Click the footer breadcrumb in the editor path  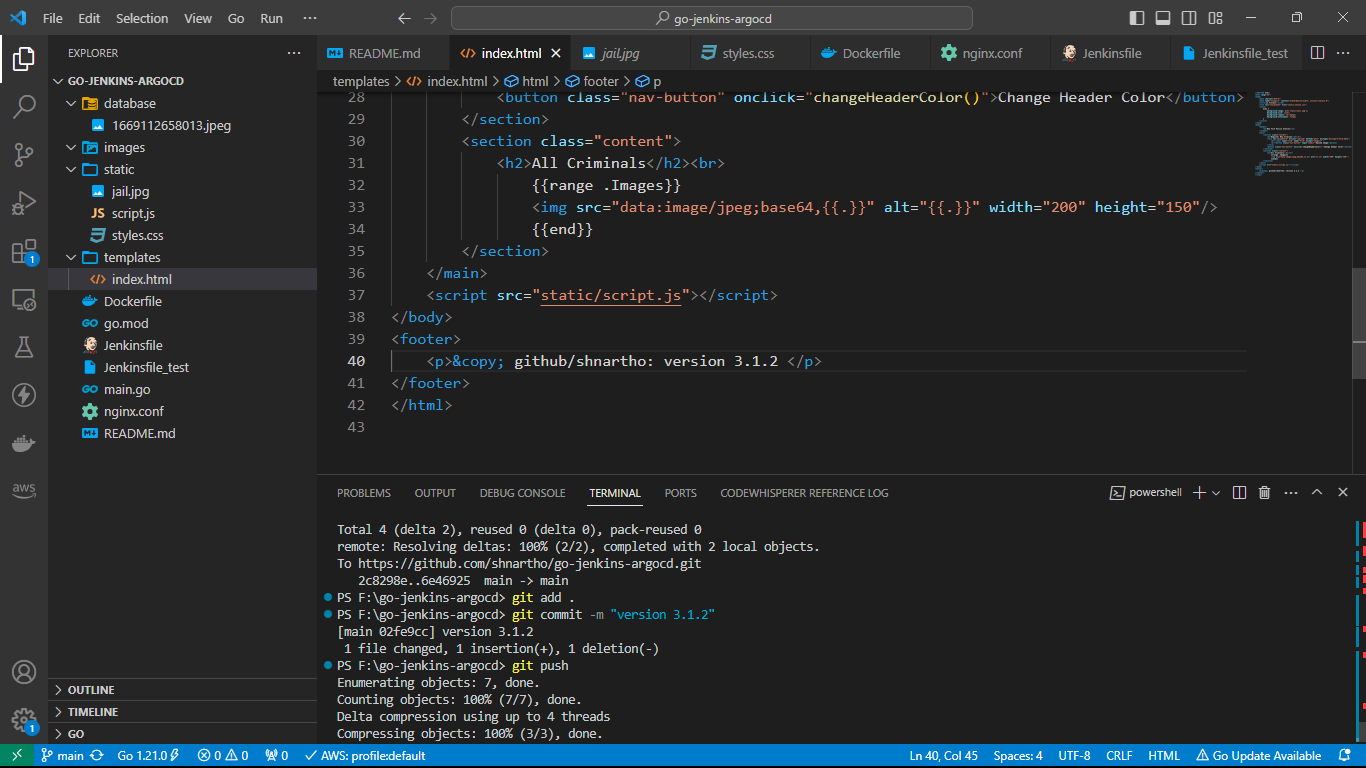592,81
